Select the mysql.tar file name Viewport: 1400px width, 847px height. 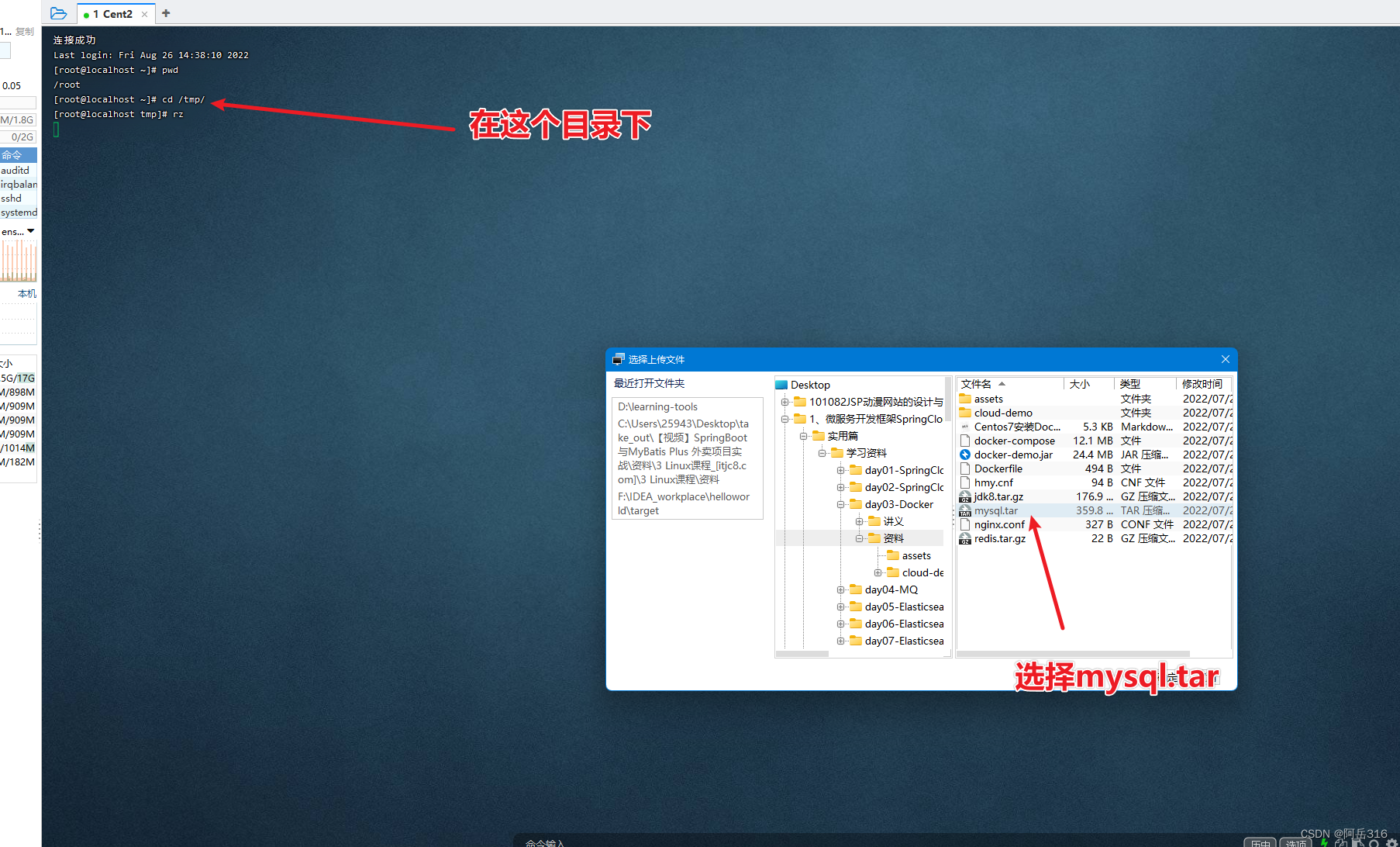coord(996,510)
